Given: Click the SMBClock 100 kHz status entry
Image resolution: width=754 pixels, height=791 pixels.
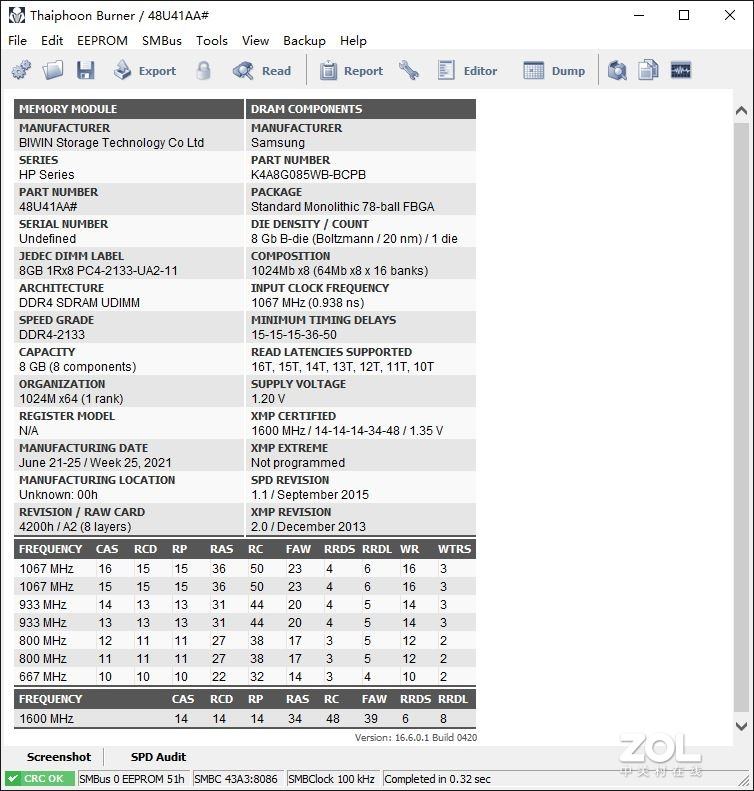Looking at the screenshot, I should (x=331, y=779).
